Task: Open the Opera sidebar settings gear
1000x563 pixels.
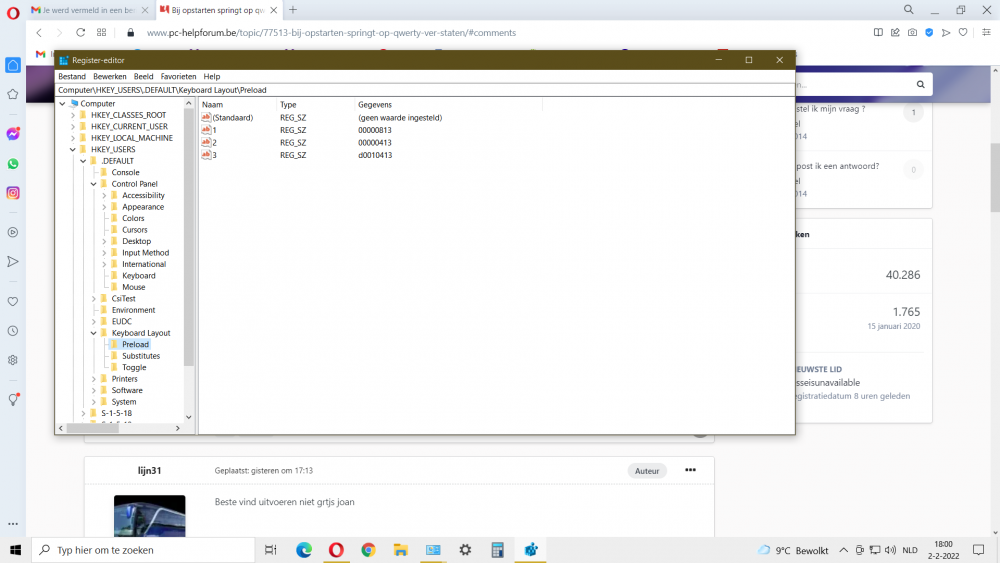Action: point(13,360)
